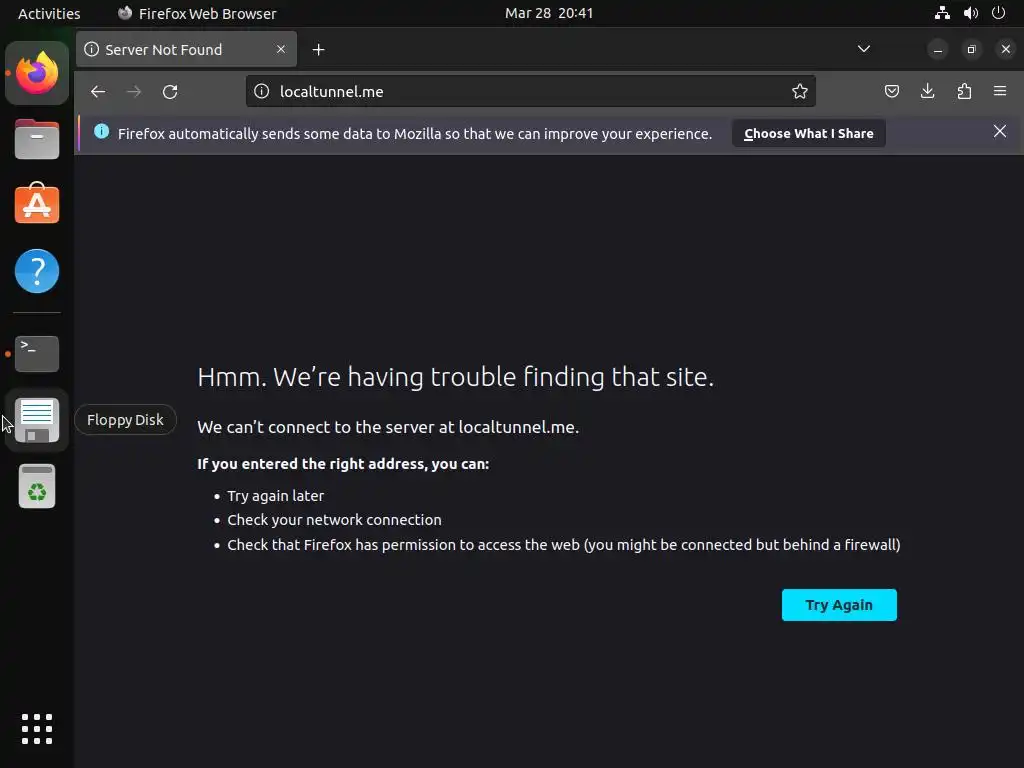
Task: Open Activities overview
Action: pyautogui.click(x=49, y=13)
